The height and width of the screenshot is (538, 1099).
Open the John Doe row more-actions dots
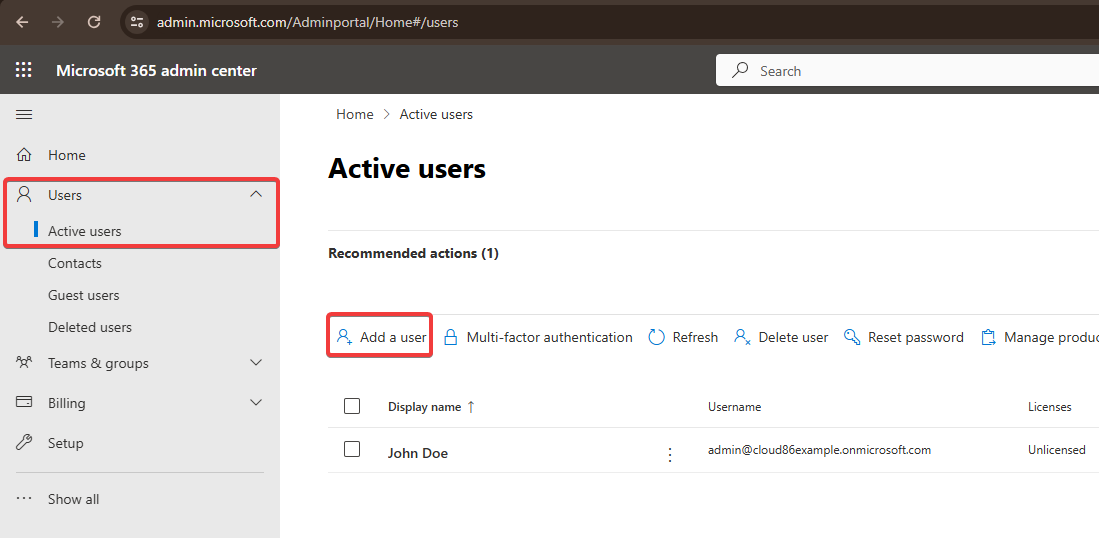click(x=669, y=455)
